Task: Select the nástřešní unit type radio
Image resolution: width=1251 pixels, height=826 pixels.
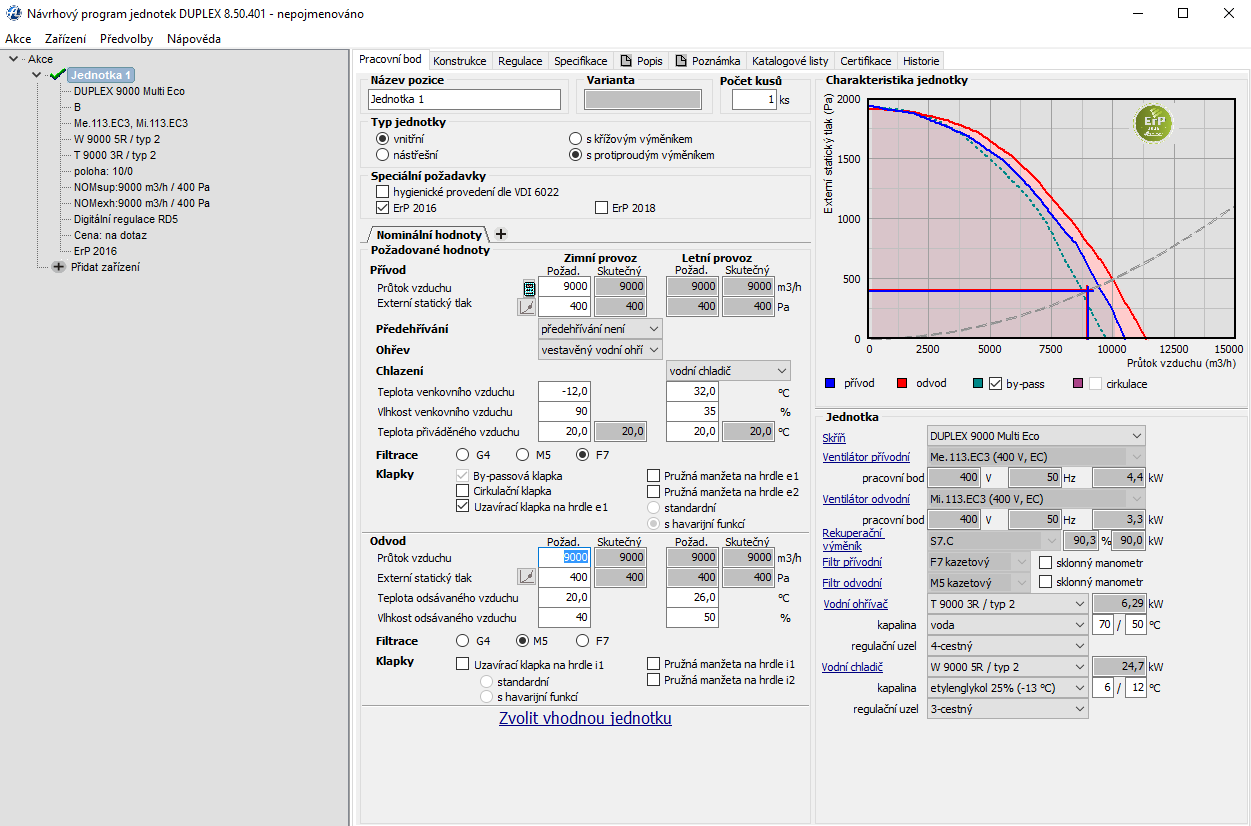Action: [382, 155]
